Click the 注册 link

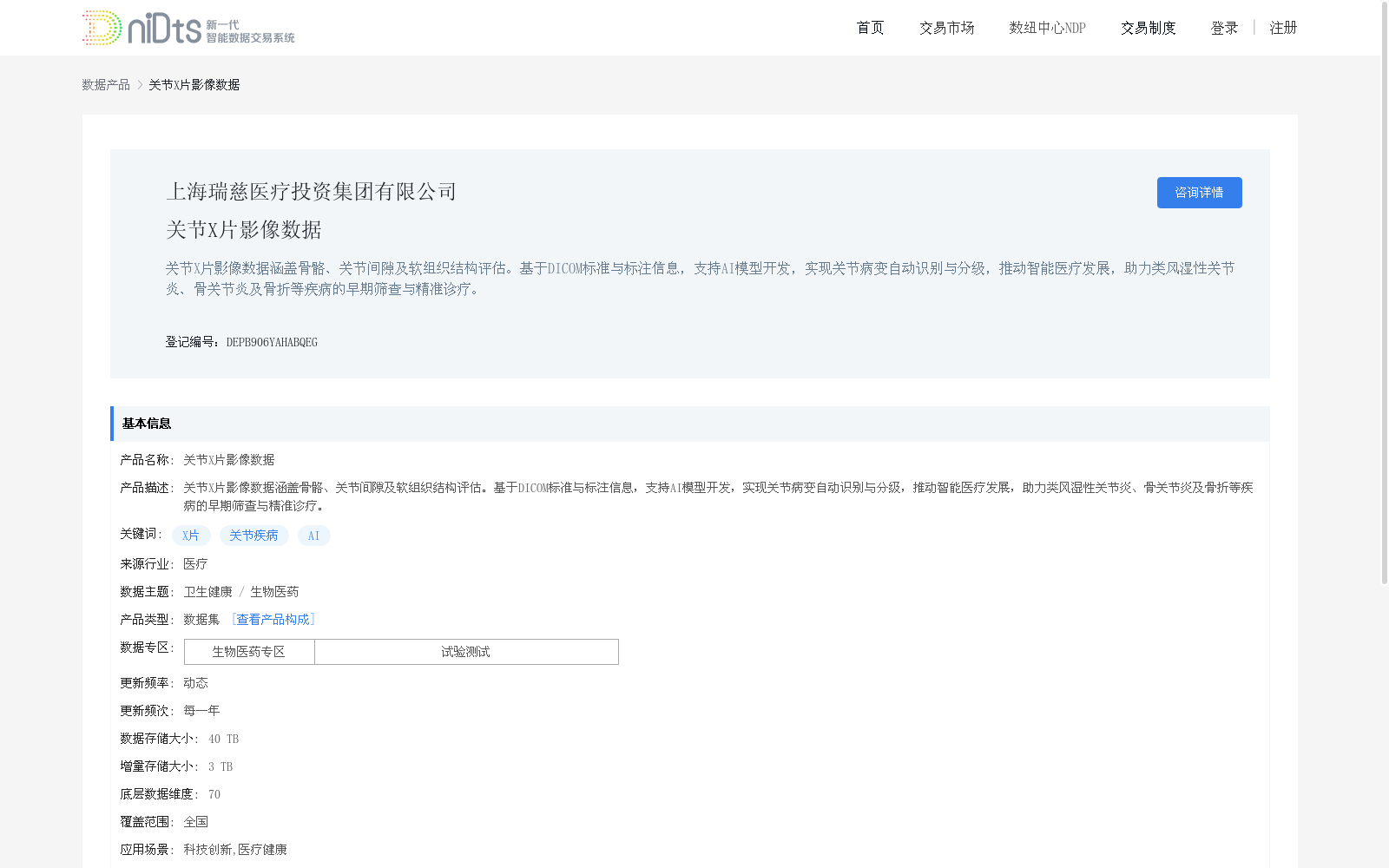1283,28
